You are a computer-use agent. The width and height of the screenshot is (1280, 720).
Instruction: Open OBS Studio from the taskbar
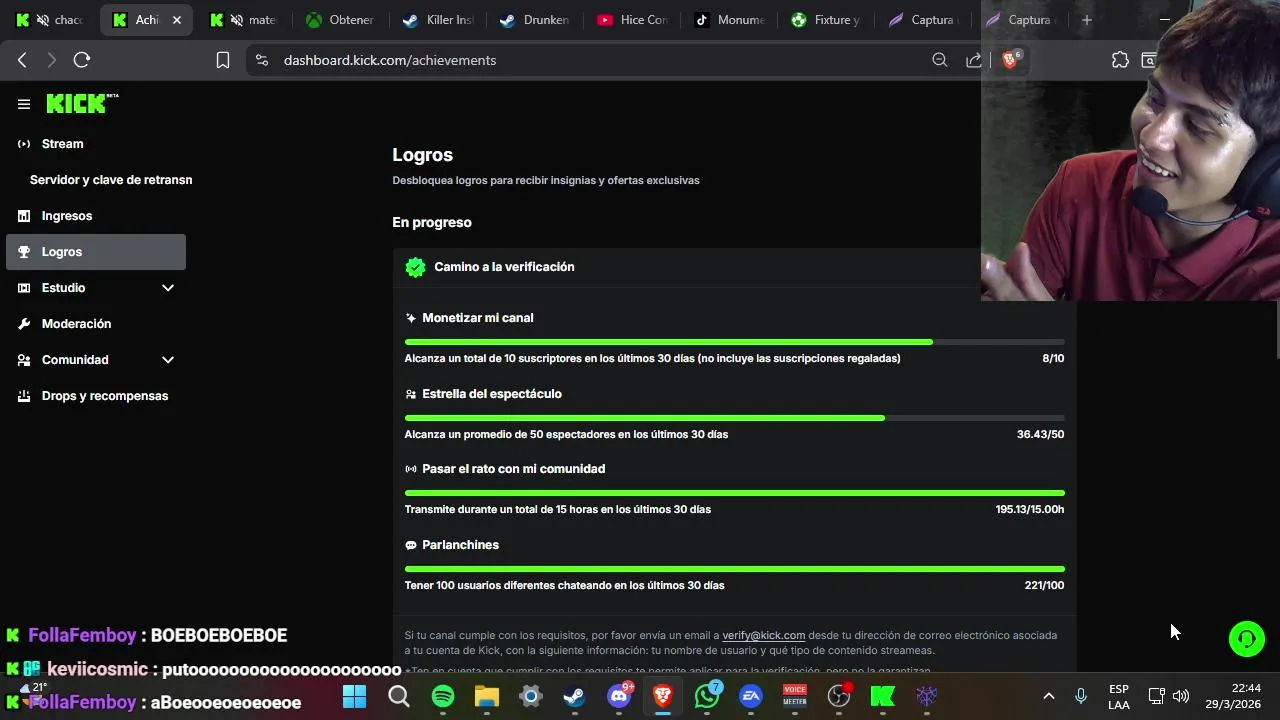(x=839, y=696)
